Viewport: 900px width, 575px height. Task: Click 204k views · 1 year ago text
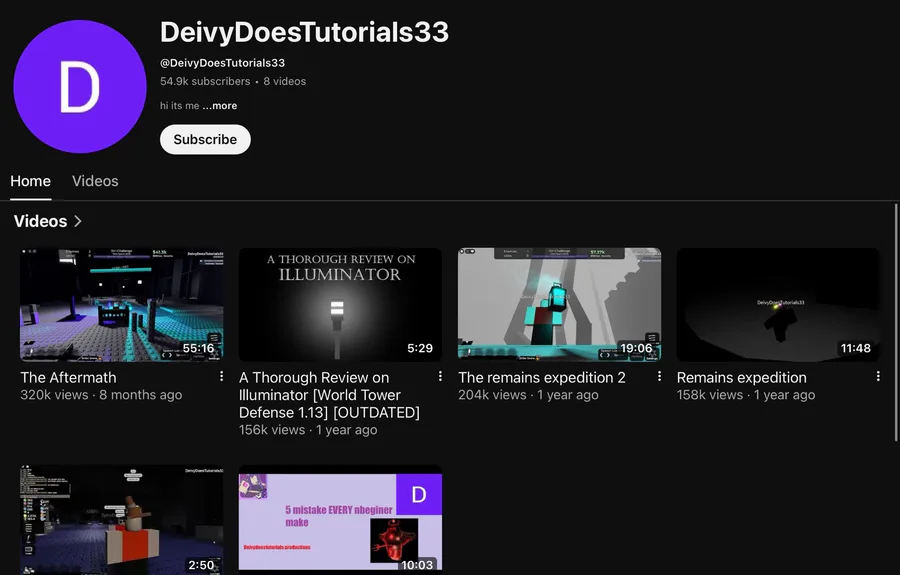click(x=528, y=395)
